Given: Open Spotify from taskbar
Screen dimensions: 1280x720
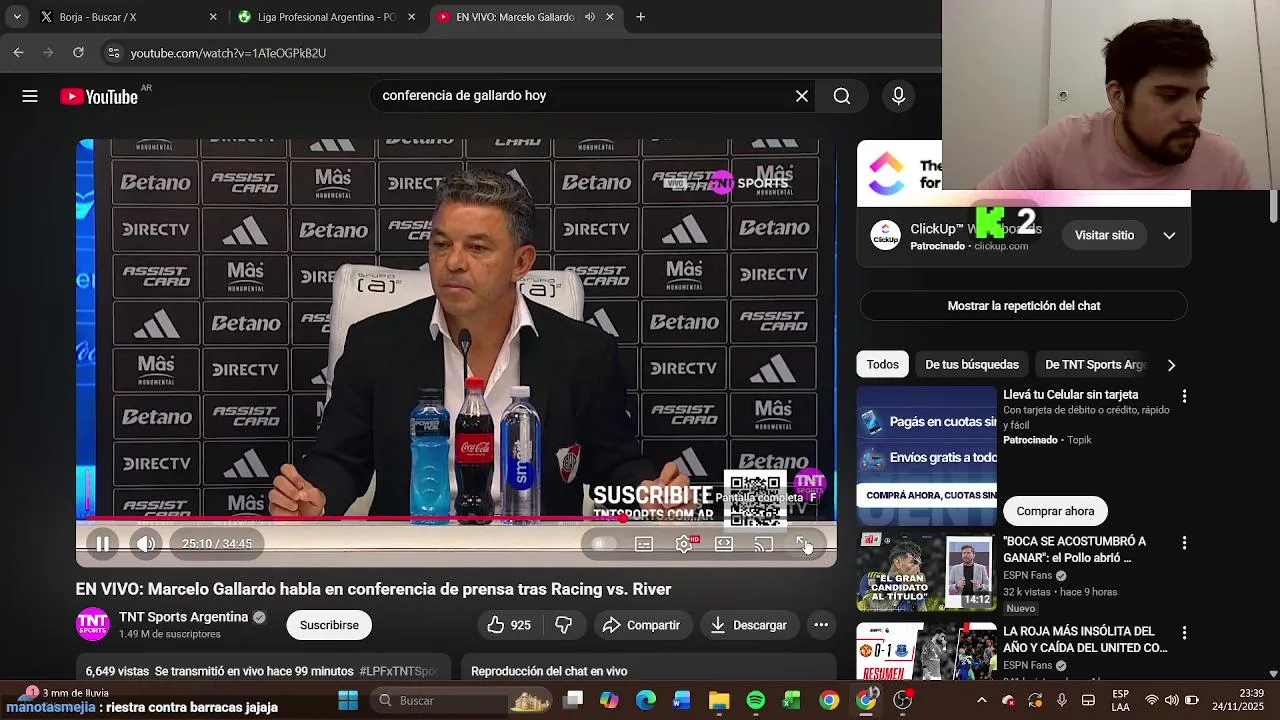Looking at the screenshot, I should pos(756,700).
